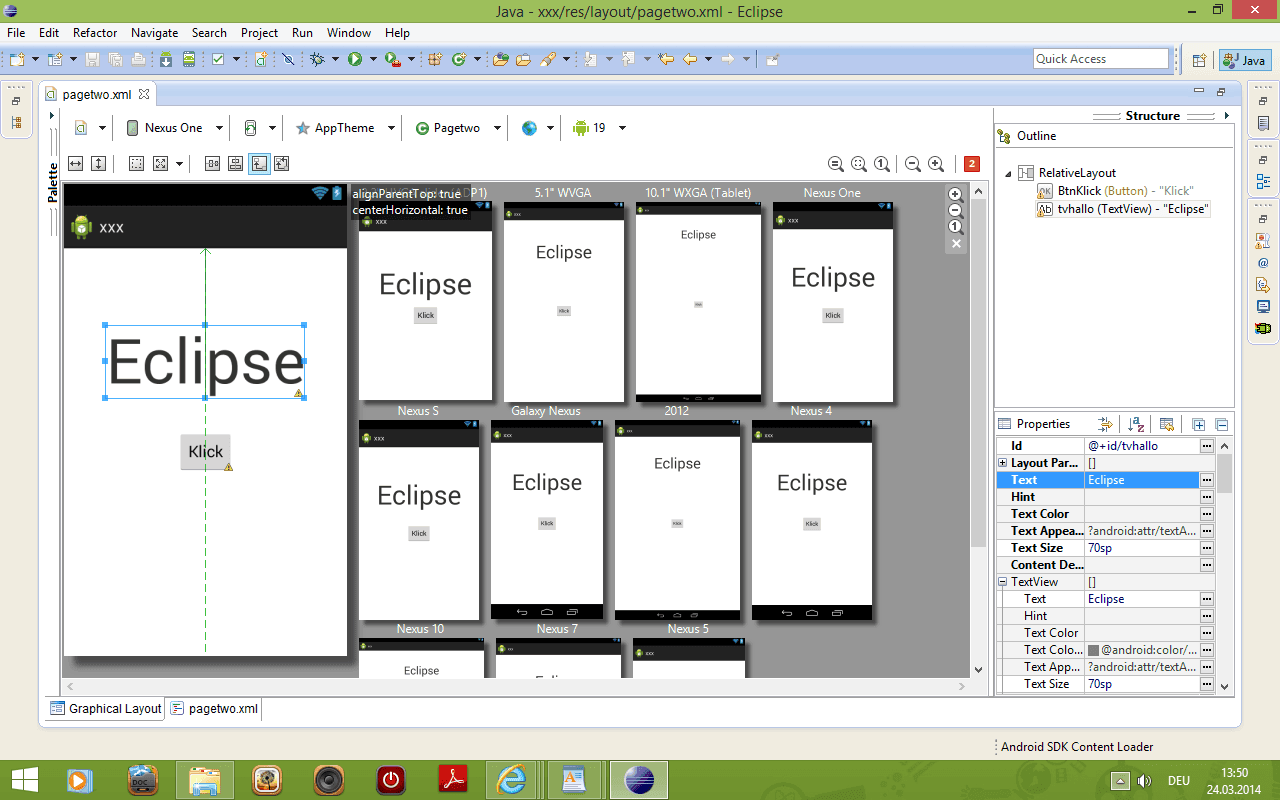Open the Pagetwo activity dropdown
This screenshot has height=800, width=1280.
(457, 128)
